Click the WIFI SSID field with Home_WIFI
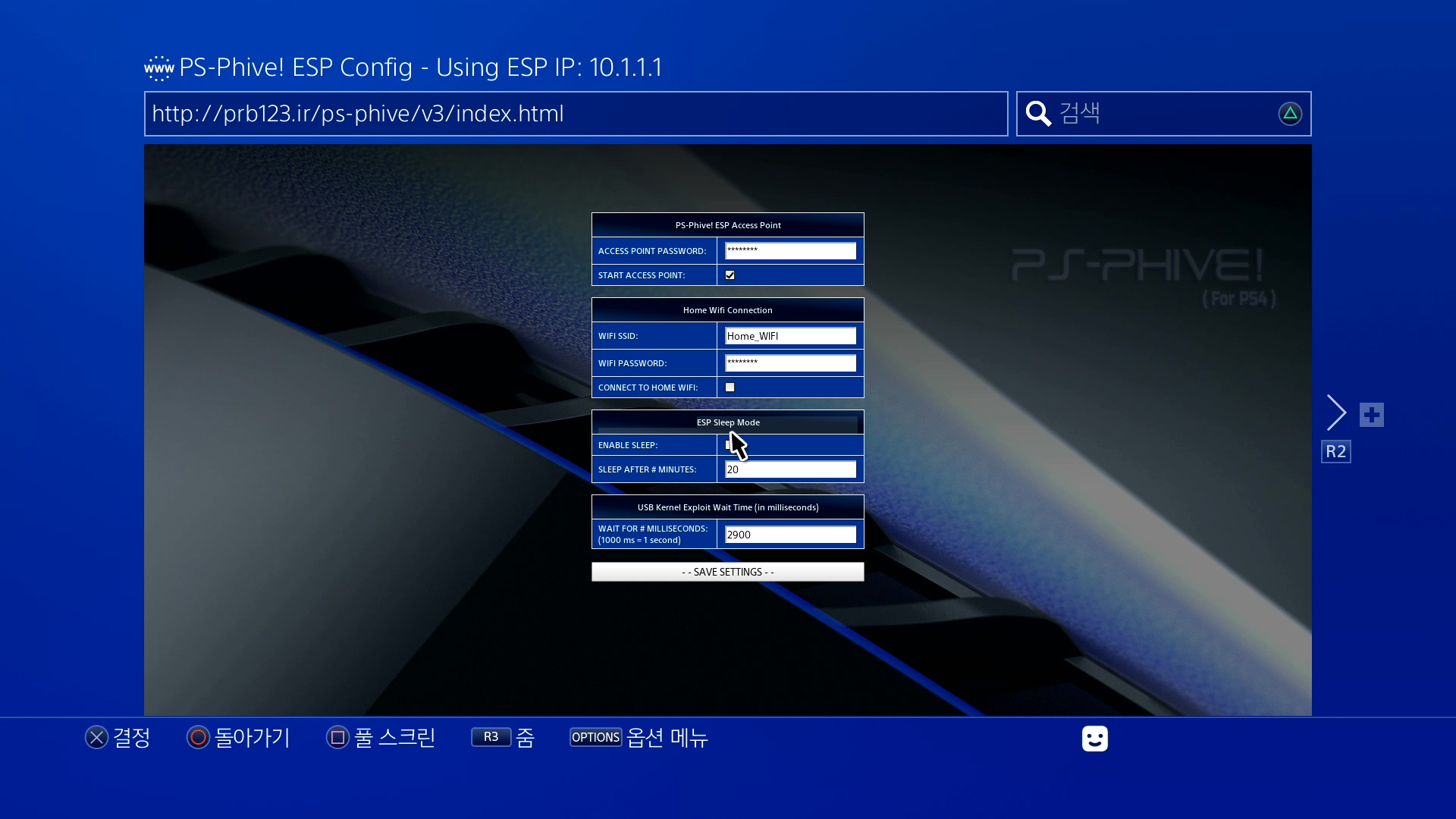The width and height of the screenshot is (1456, 819). pyautogui.click(x=791, y=336)
